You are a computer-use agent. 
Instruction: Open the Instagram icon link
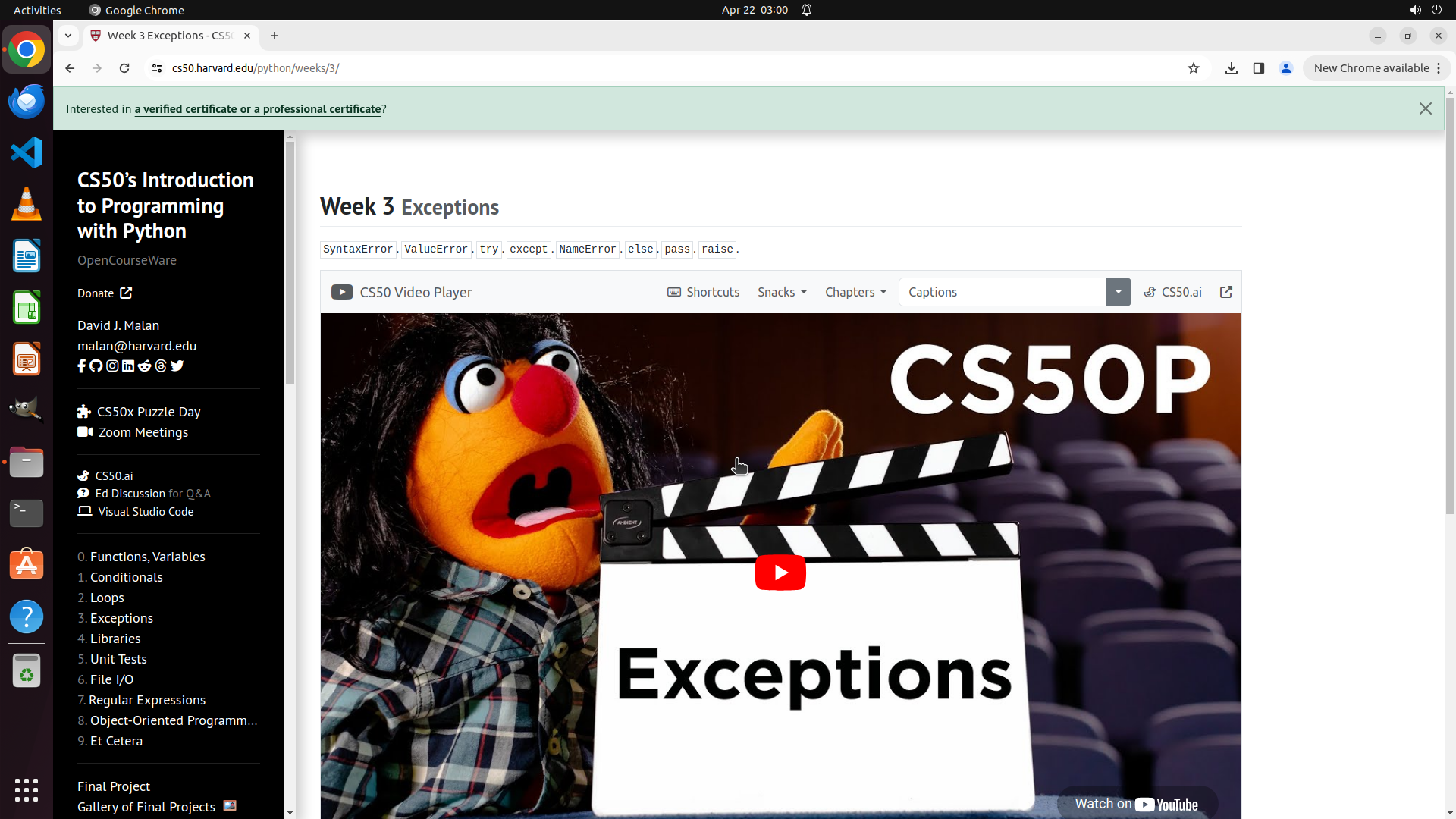coord(112,366)
